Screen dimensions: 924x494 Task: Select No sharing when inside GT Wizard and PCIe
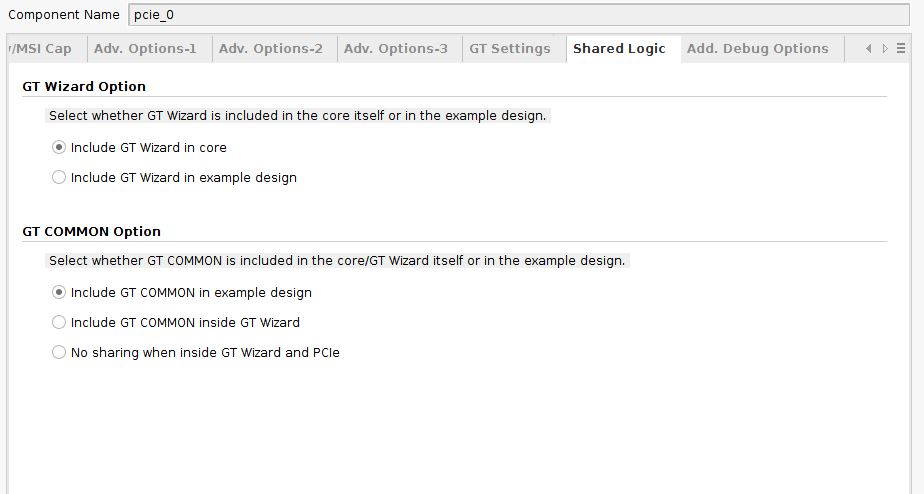(59, 353)
